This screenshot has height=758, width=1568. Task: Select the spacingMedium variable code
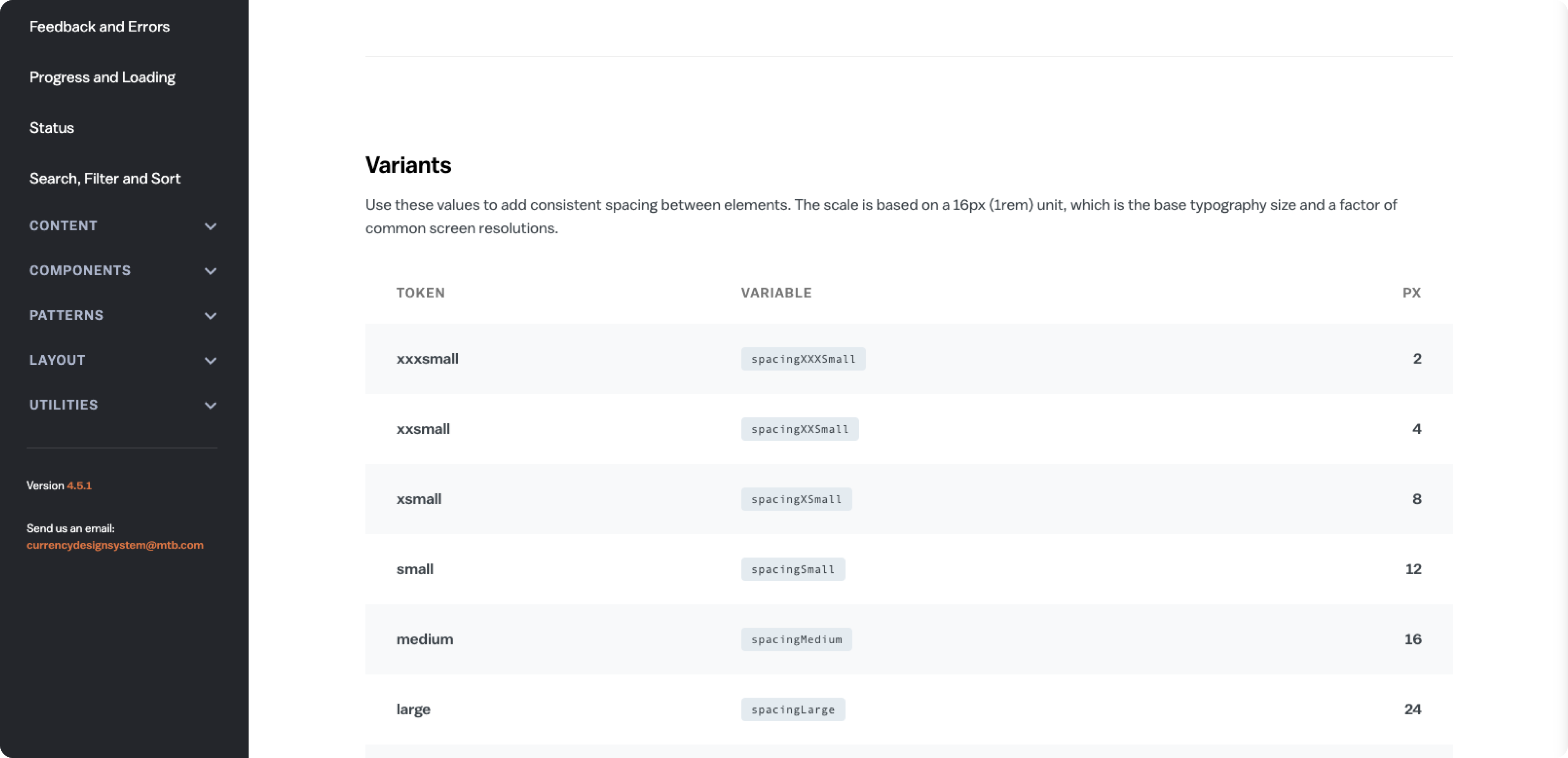(x=795, y=639)
